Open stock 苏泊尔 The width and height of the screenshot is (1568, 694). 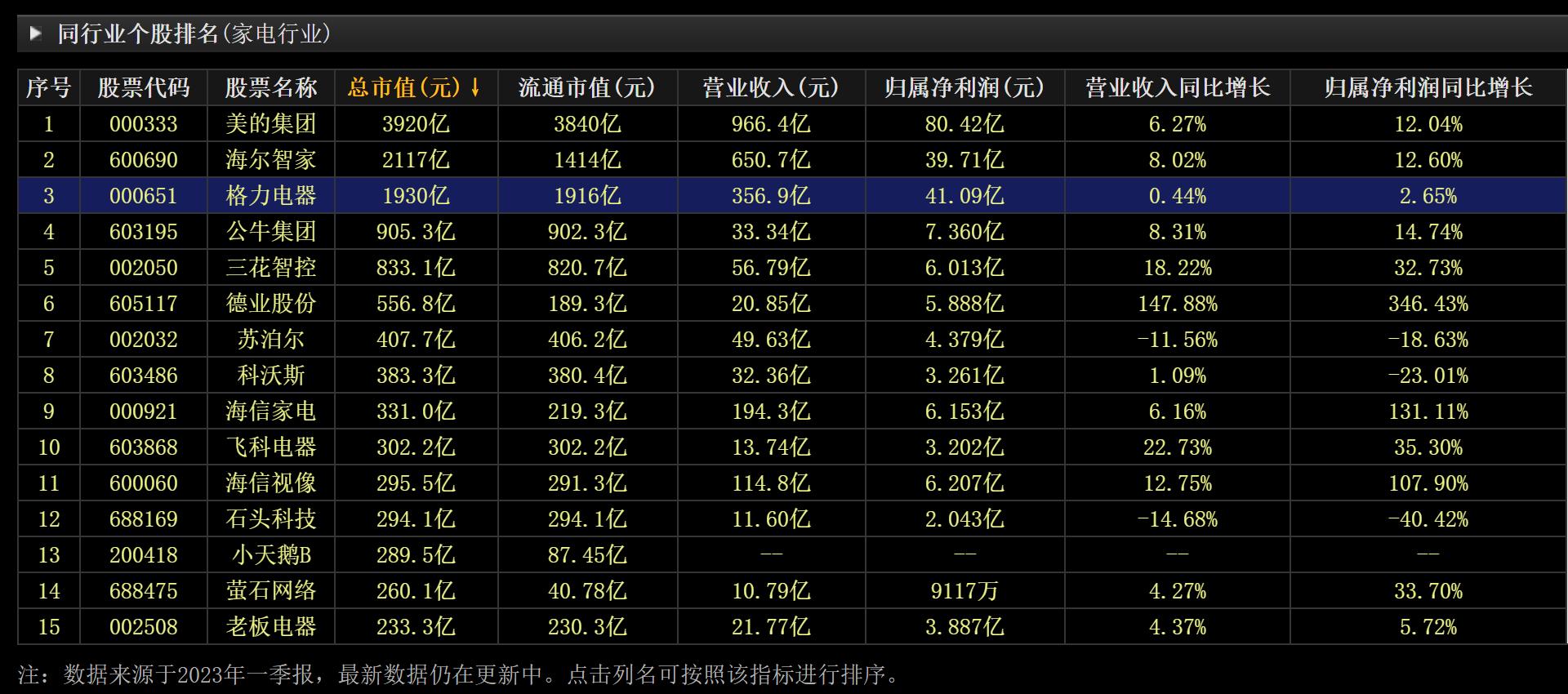pyautogui.click(x=271, y=340)
